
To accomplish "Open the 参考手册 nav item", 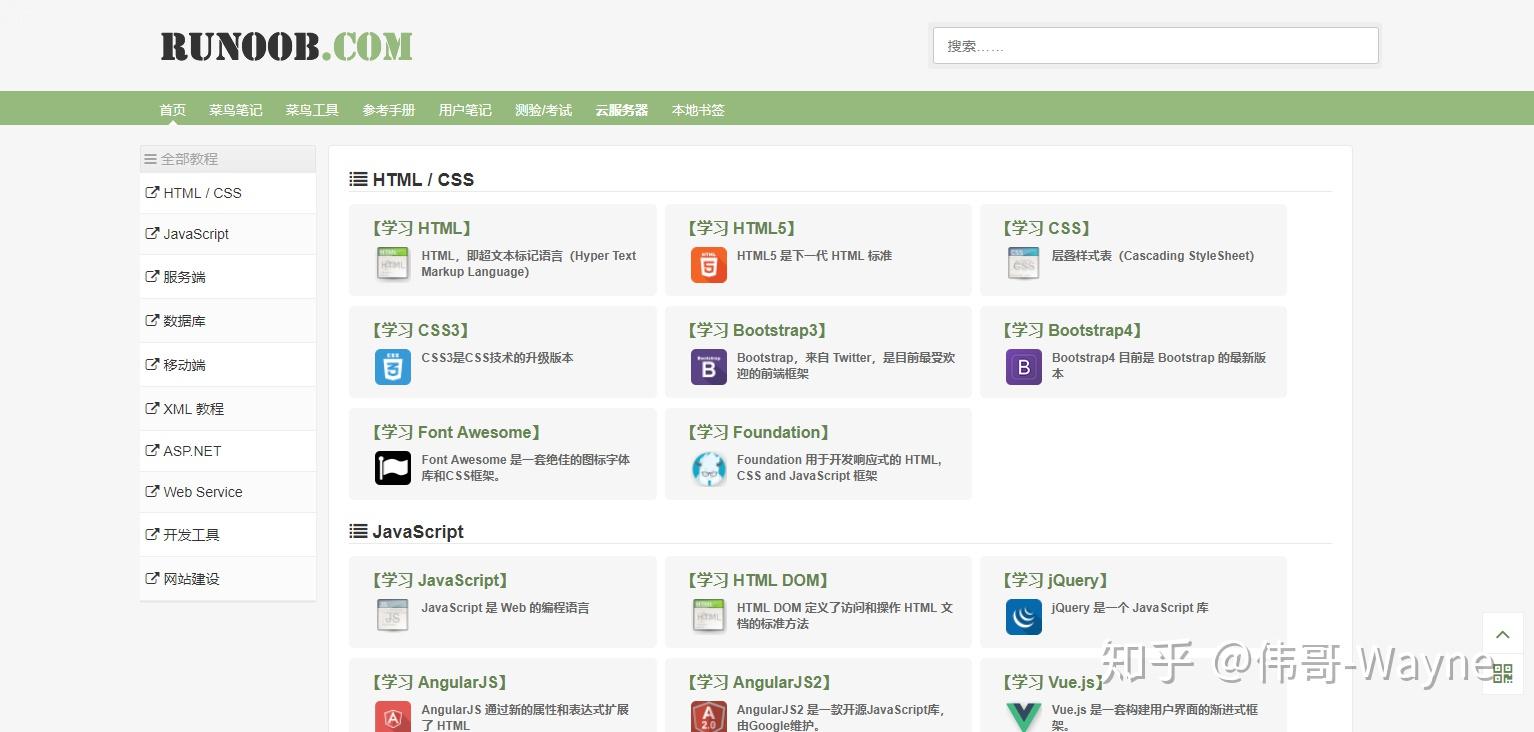I will point(389,110).
